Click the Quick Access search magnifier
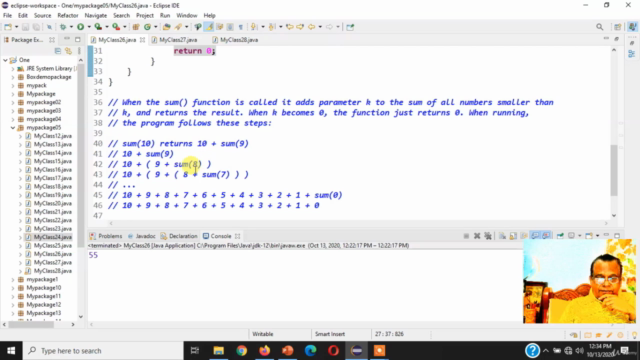 599,27
